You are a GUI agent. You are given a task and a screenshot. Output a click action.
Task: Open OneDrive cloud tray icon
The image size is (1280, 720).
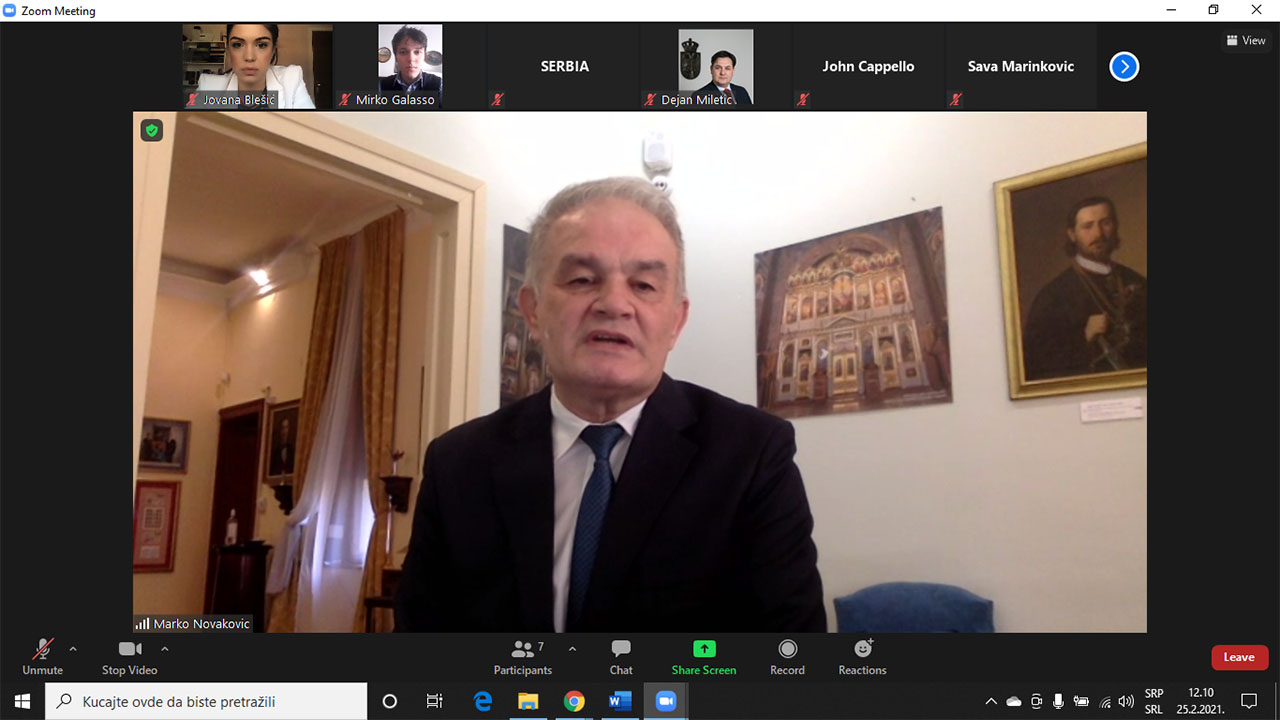click(1014, 701)
